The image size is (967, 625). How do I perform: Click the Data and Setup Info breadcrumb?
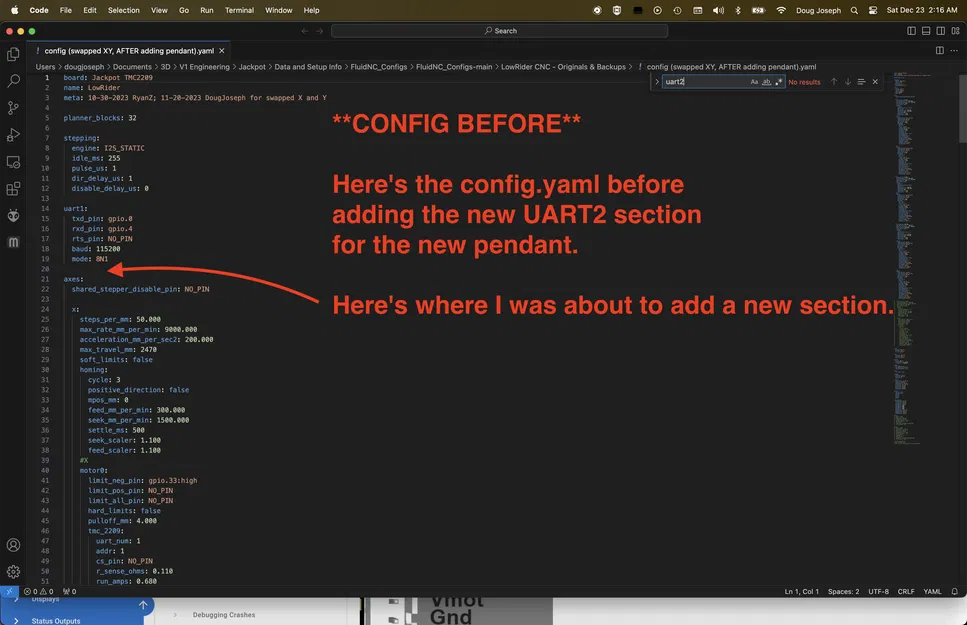(308, 67)
